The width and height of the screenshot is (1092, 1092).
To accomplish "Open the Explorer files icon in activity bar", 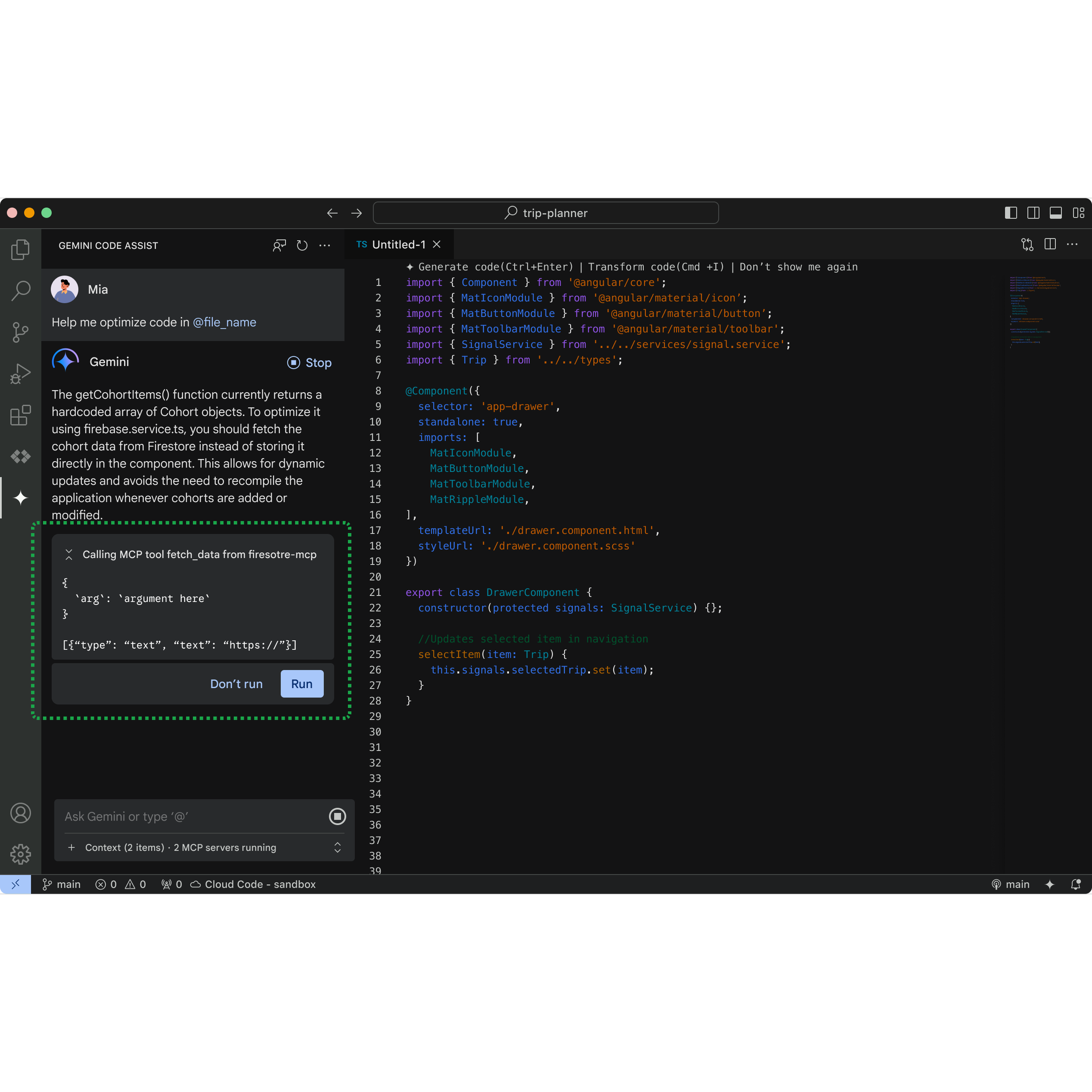I will click(x=21, y=249).
